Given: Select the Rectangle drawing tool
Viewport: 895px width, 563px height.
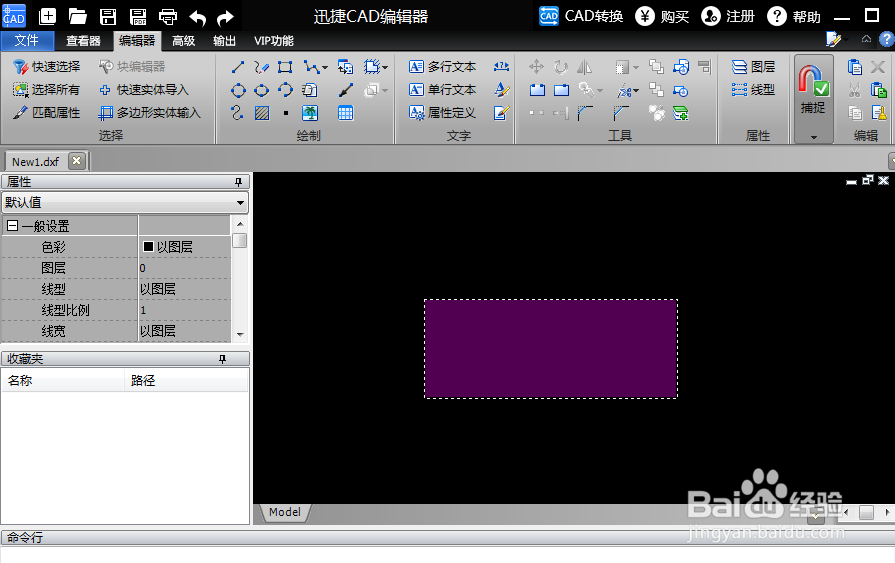Looking at the screenshot, I should (x=285, y=67).
